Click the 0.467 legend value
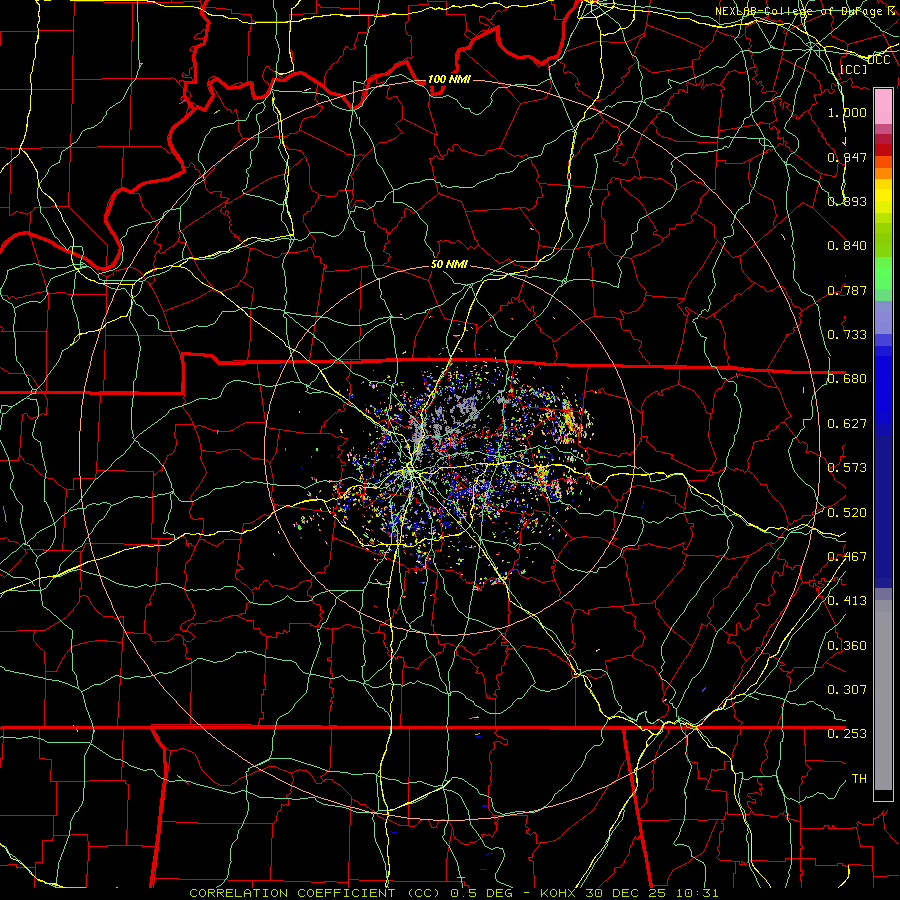Viewport: 900px width, 900px height. 847,557
